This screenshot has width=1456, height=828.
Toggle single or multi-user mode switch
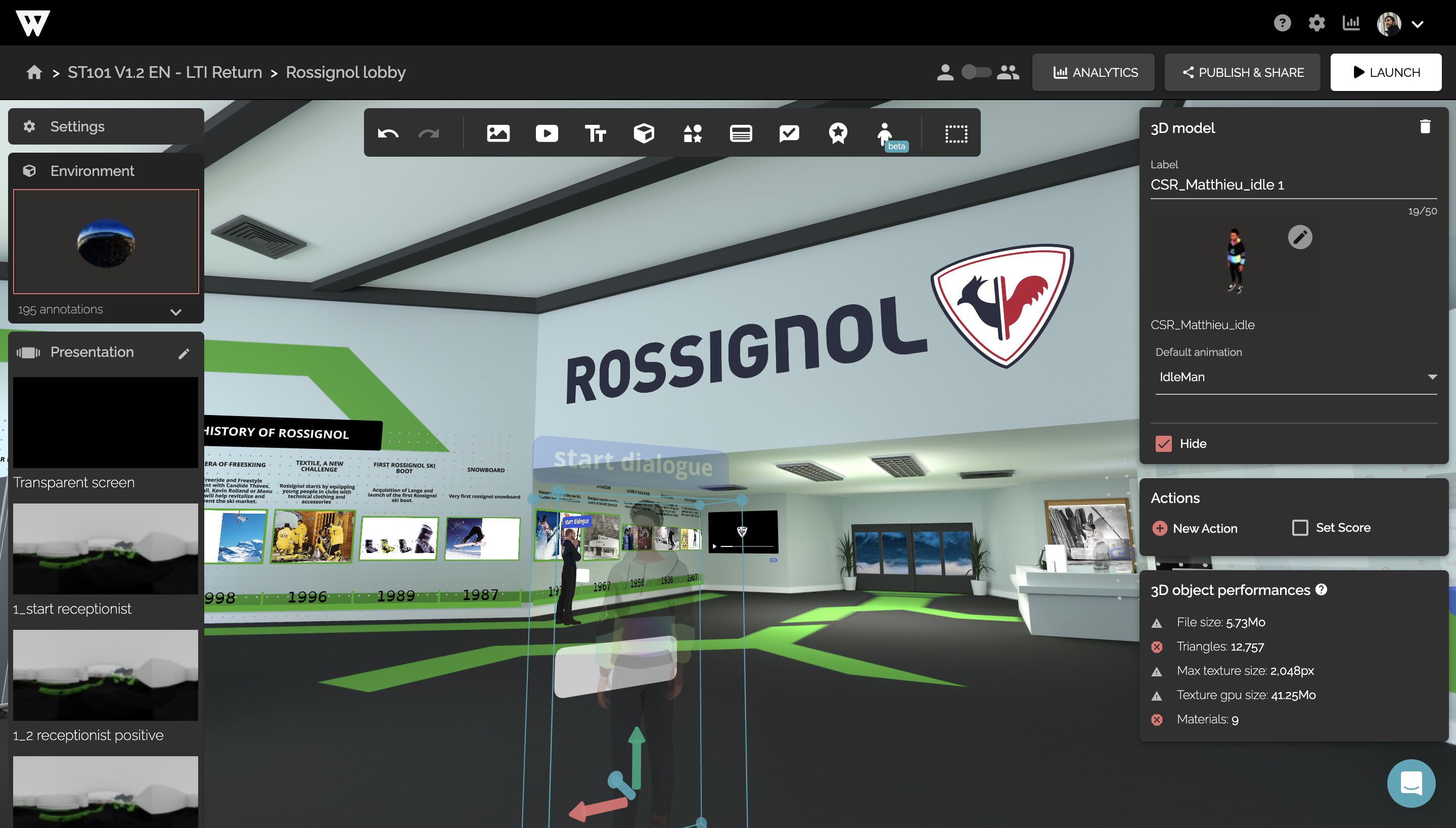[976, 72]
